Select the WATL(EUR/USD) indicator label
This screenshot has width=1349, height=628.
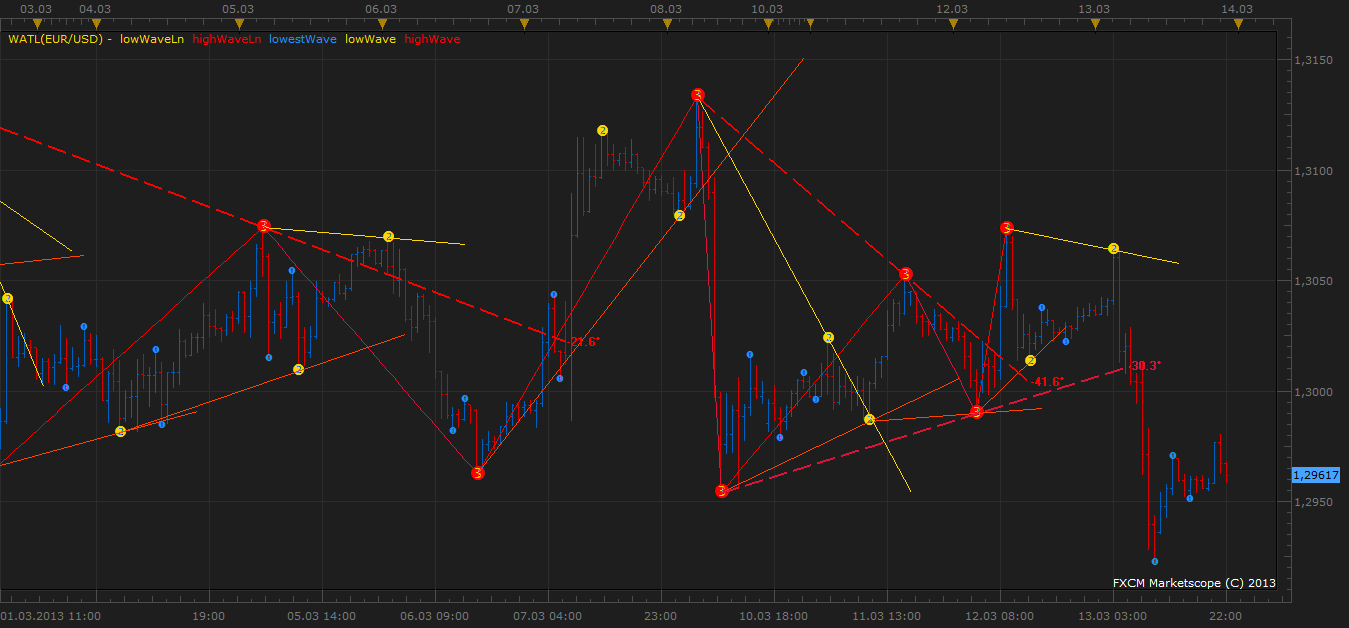point(55,40)
